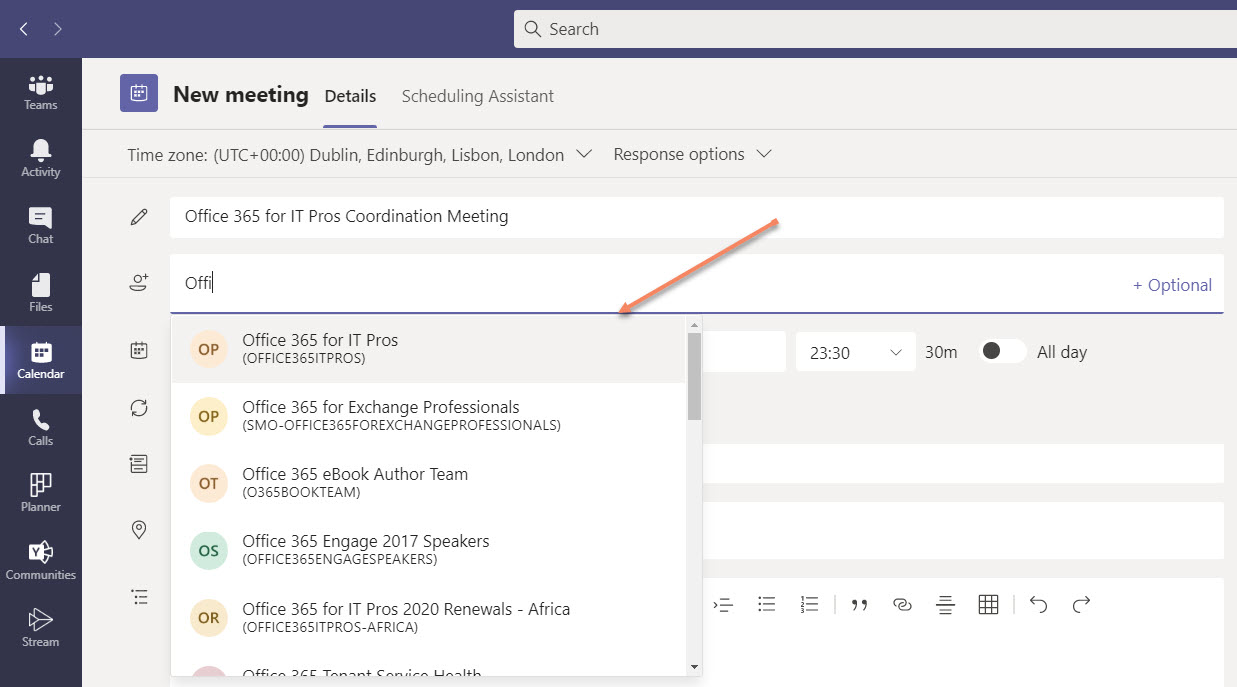This screenshot has height=687, width=1237.
Task: Insert a numbered list
Action: 810,604
